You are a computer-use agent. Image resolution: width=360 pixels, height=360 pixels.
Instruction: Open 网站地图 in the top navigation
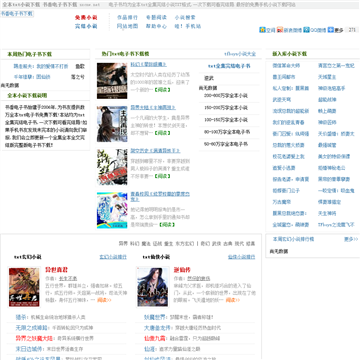127,26
